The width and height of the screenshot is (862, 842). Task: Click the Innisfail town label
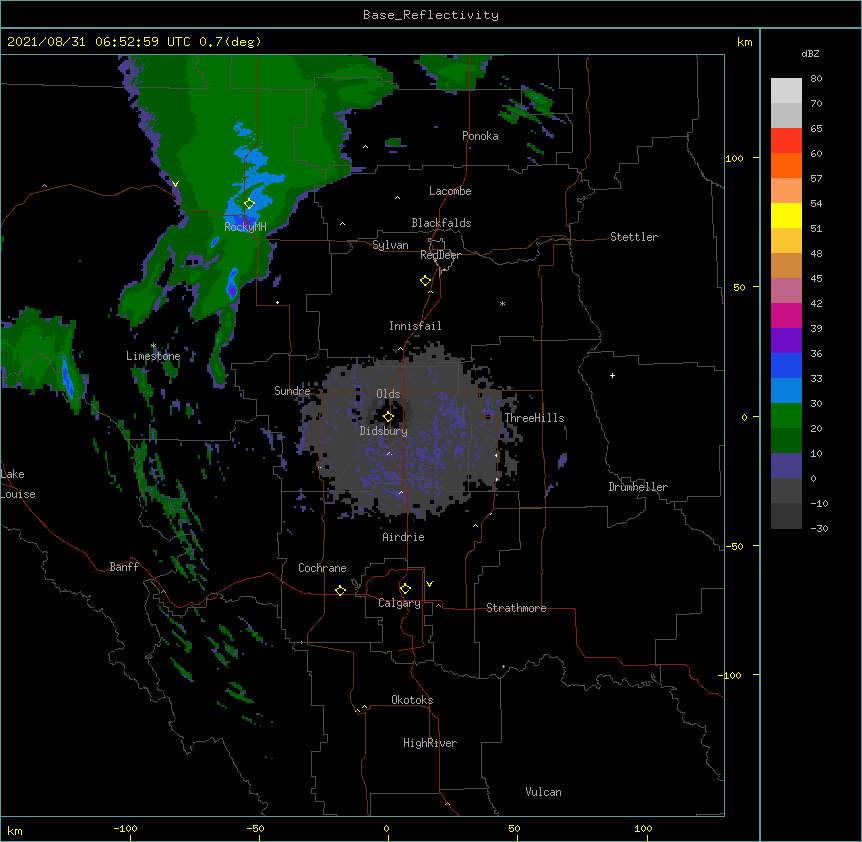click(x=415, y=326)
